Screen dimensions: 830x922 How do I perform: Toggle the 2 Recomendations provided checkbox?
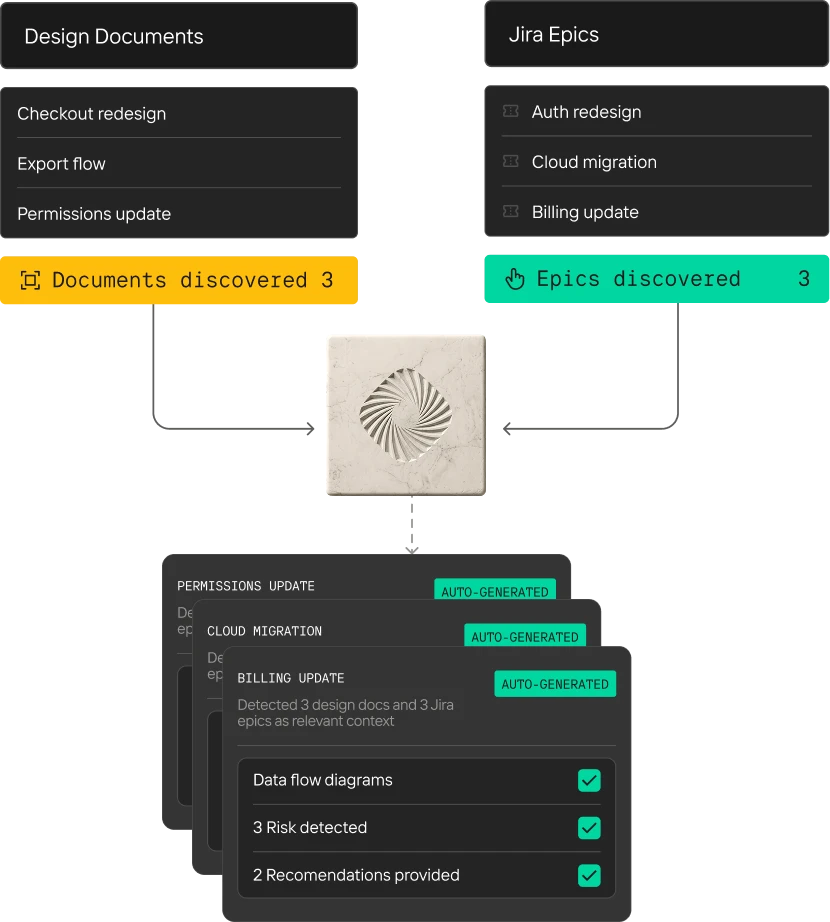point(589,876)
